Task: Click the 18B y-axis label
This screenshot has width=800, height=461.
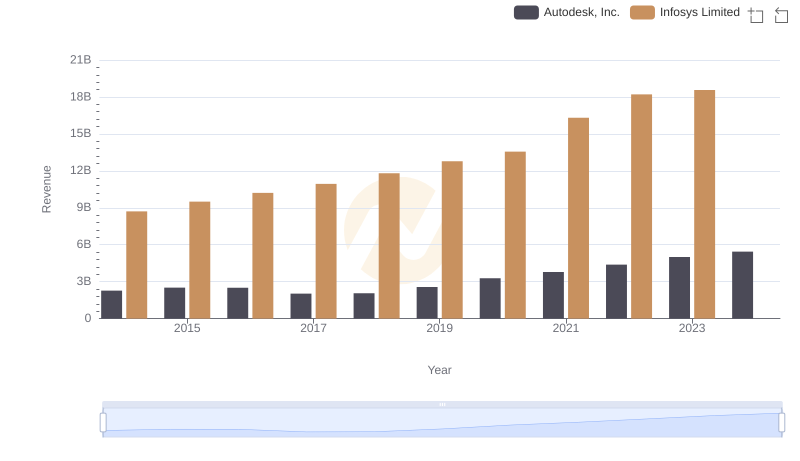Action: click(x=81, y=97)
